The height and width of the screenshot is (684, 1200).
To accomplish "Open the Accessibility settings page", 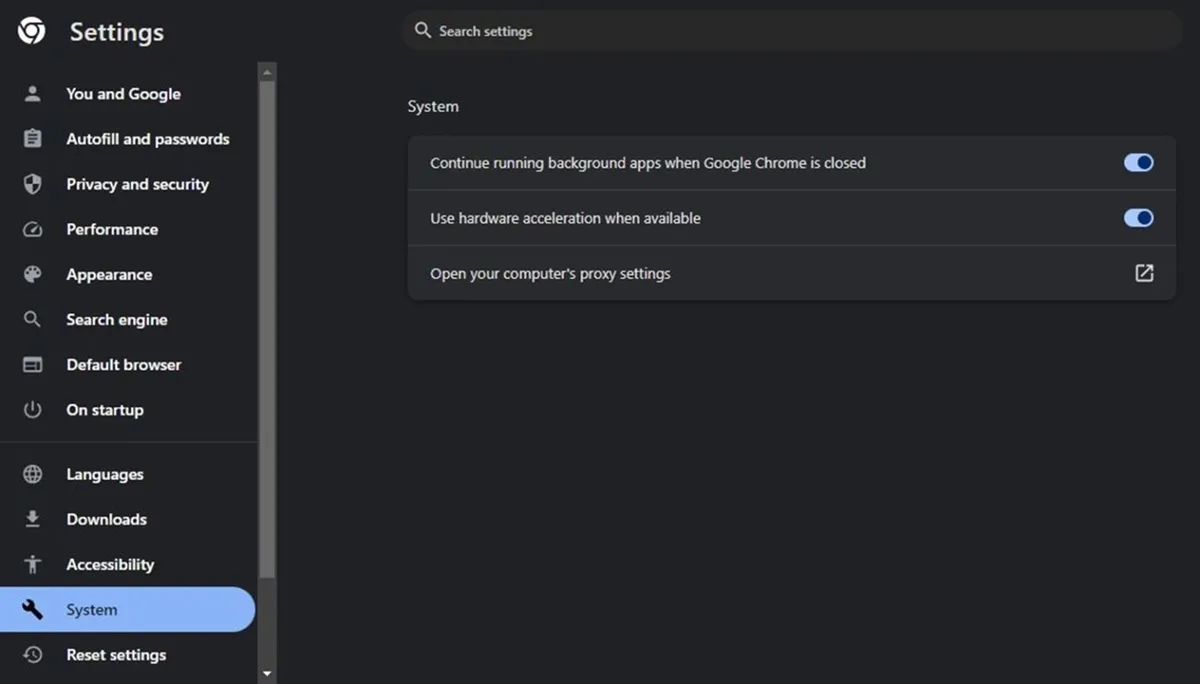I will point(128,565).
